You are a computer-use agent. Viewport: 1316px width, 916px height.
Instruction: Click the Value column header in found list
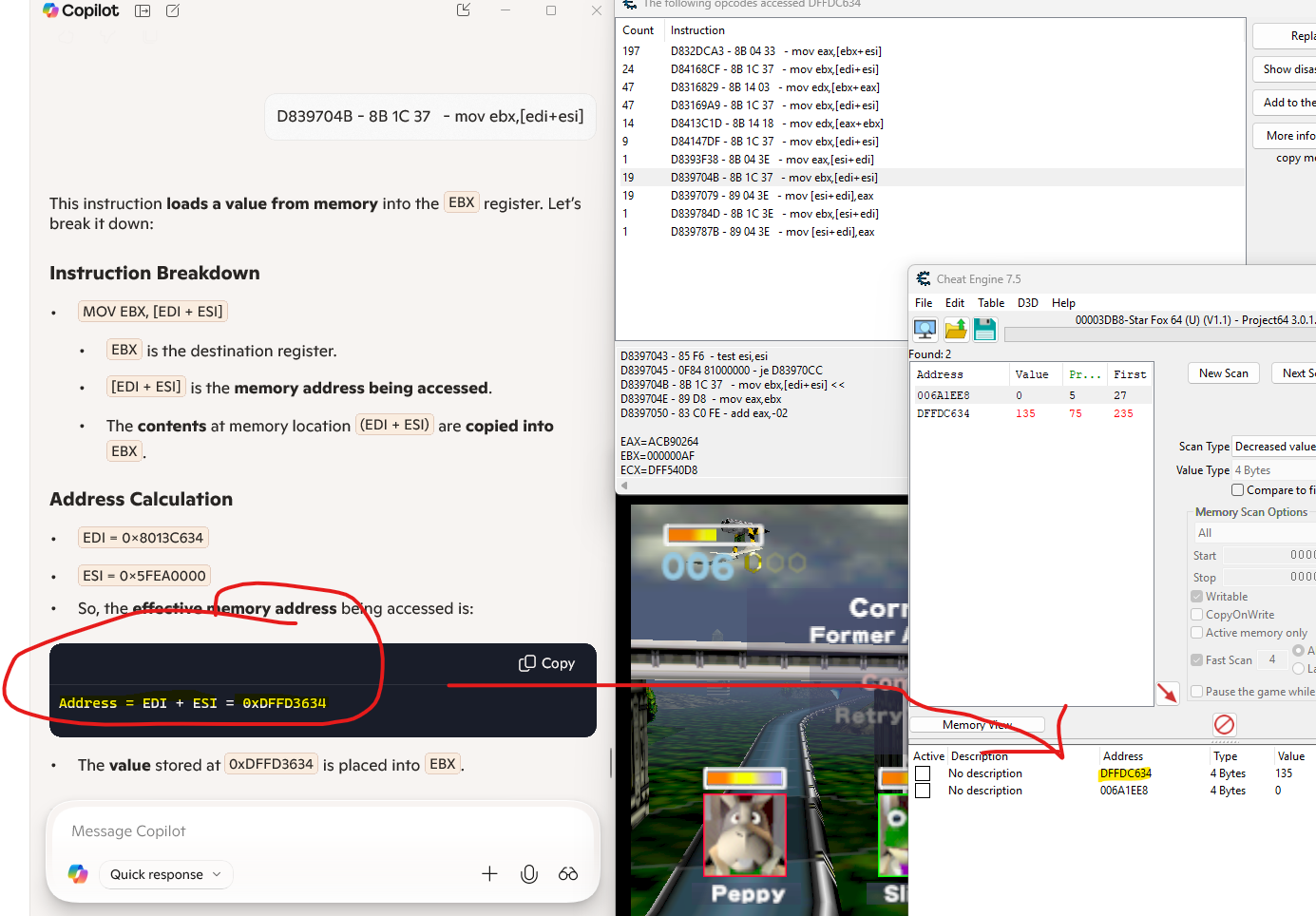point(1033,374)
